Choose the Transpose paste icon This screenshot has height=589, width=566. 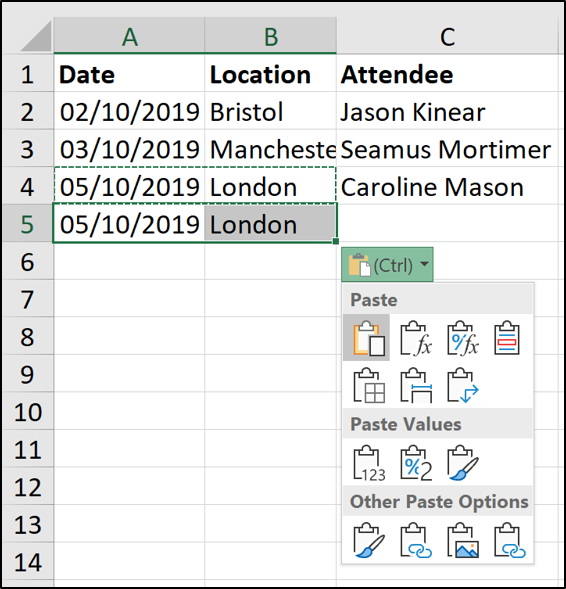pos(462,386)
